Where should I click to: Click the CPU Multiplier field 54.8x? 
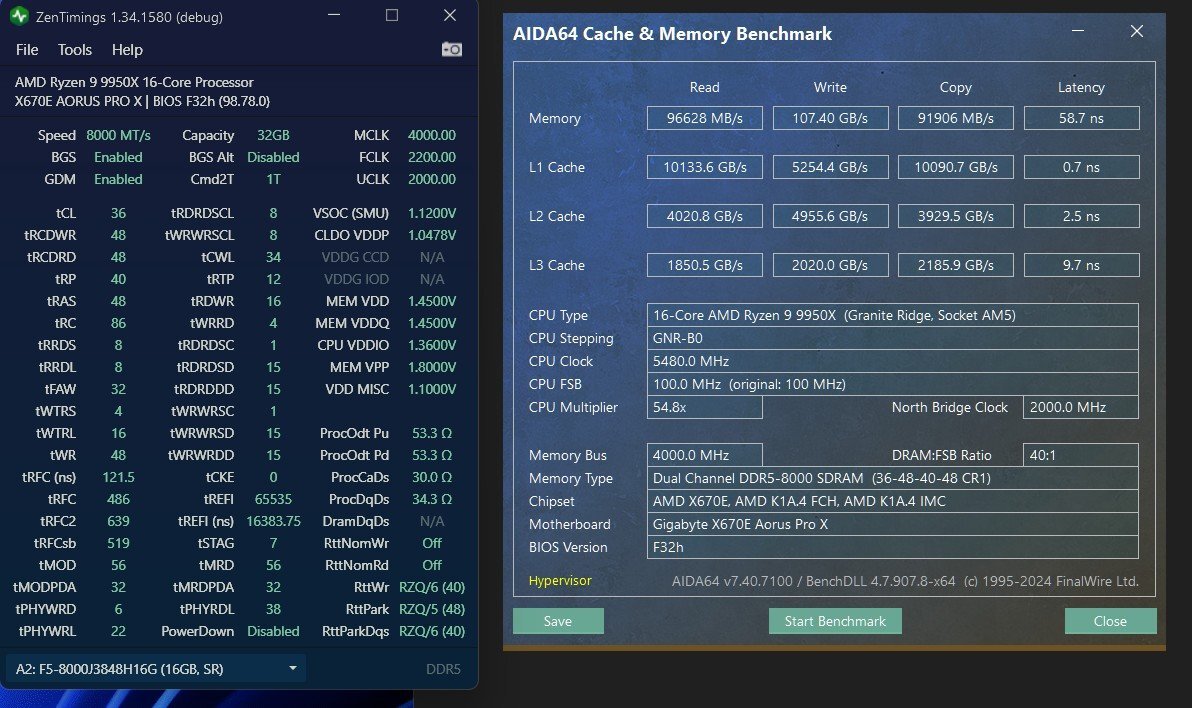tap(705, 407)
